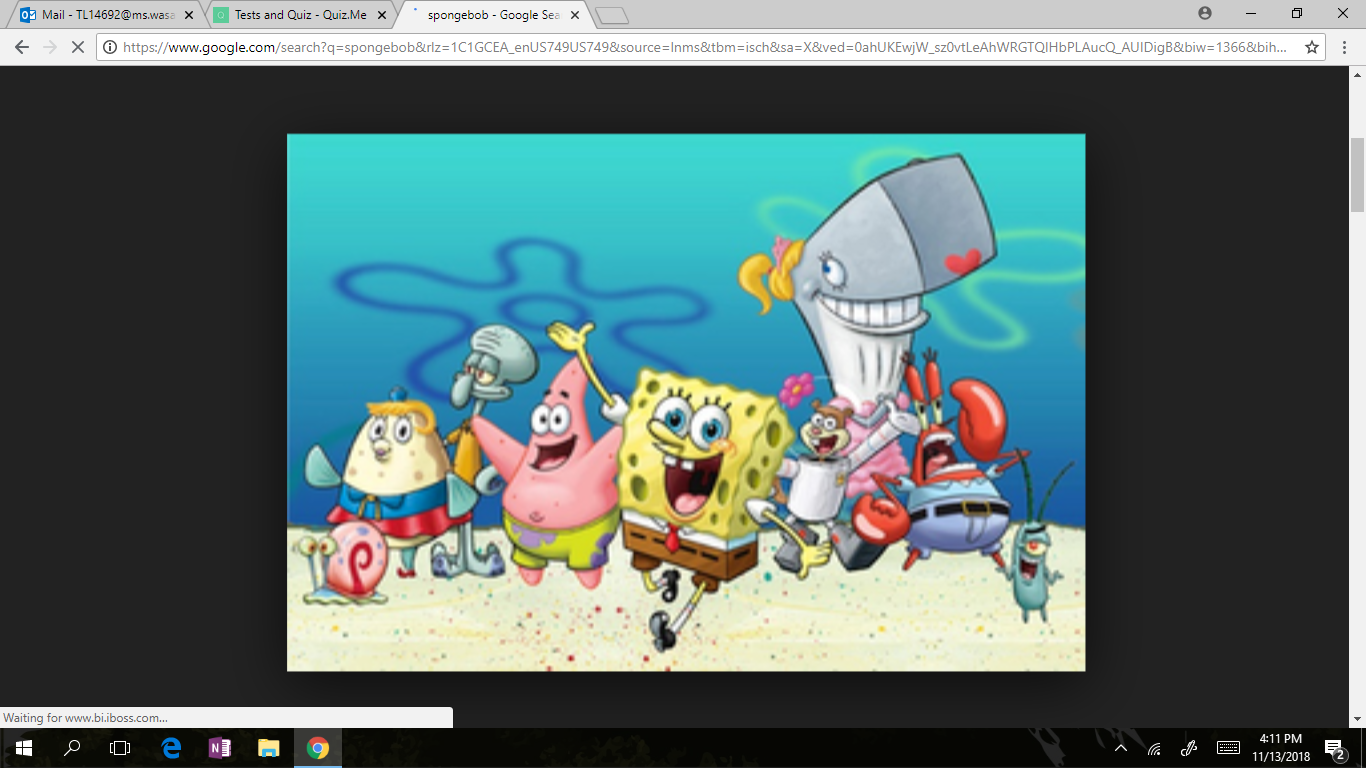Launch Microsoft Edge from taskbar

(171, 748)
